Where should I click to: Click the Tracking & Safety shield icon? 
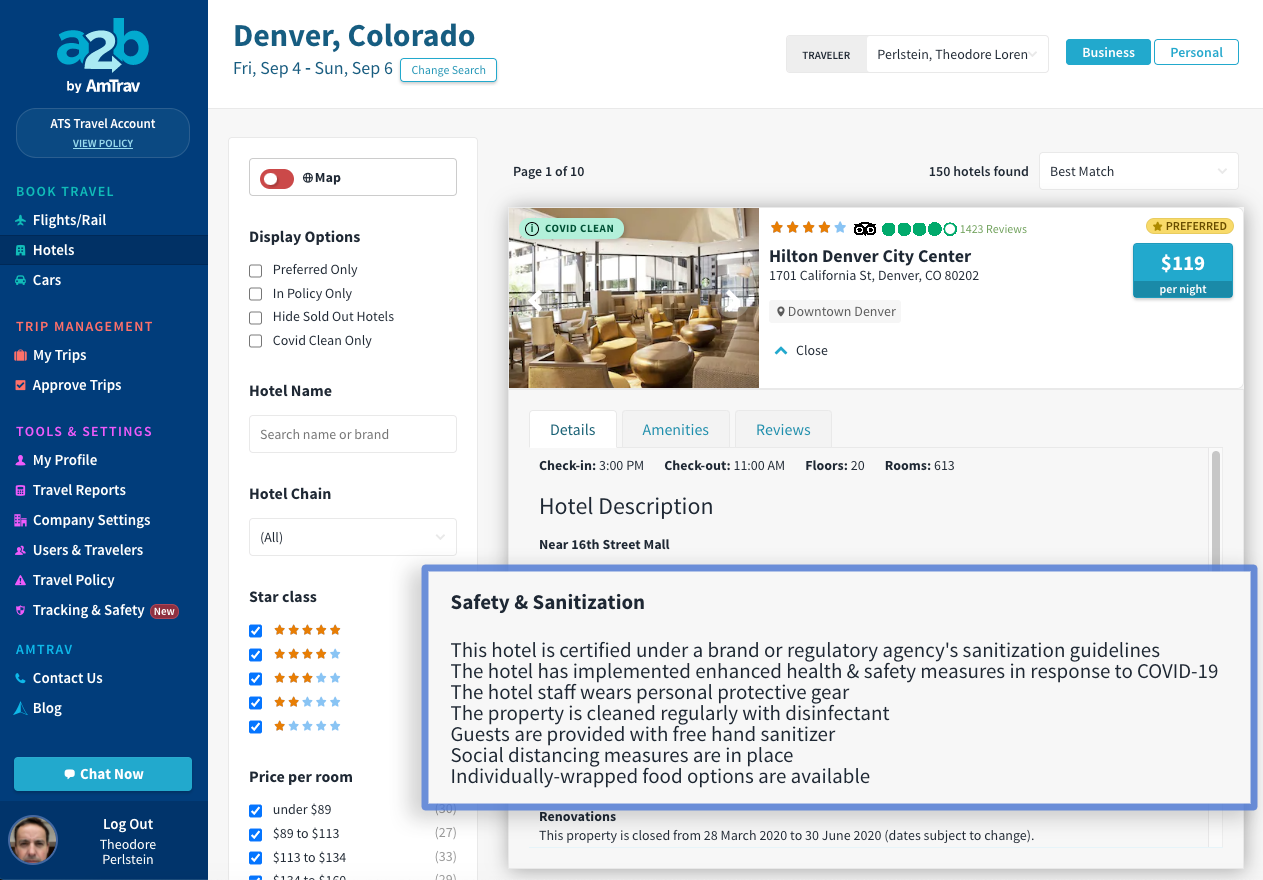pyautogui.click(x=21, y=610)
